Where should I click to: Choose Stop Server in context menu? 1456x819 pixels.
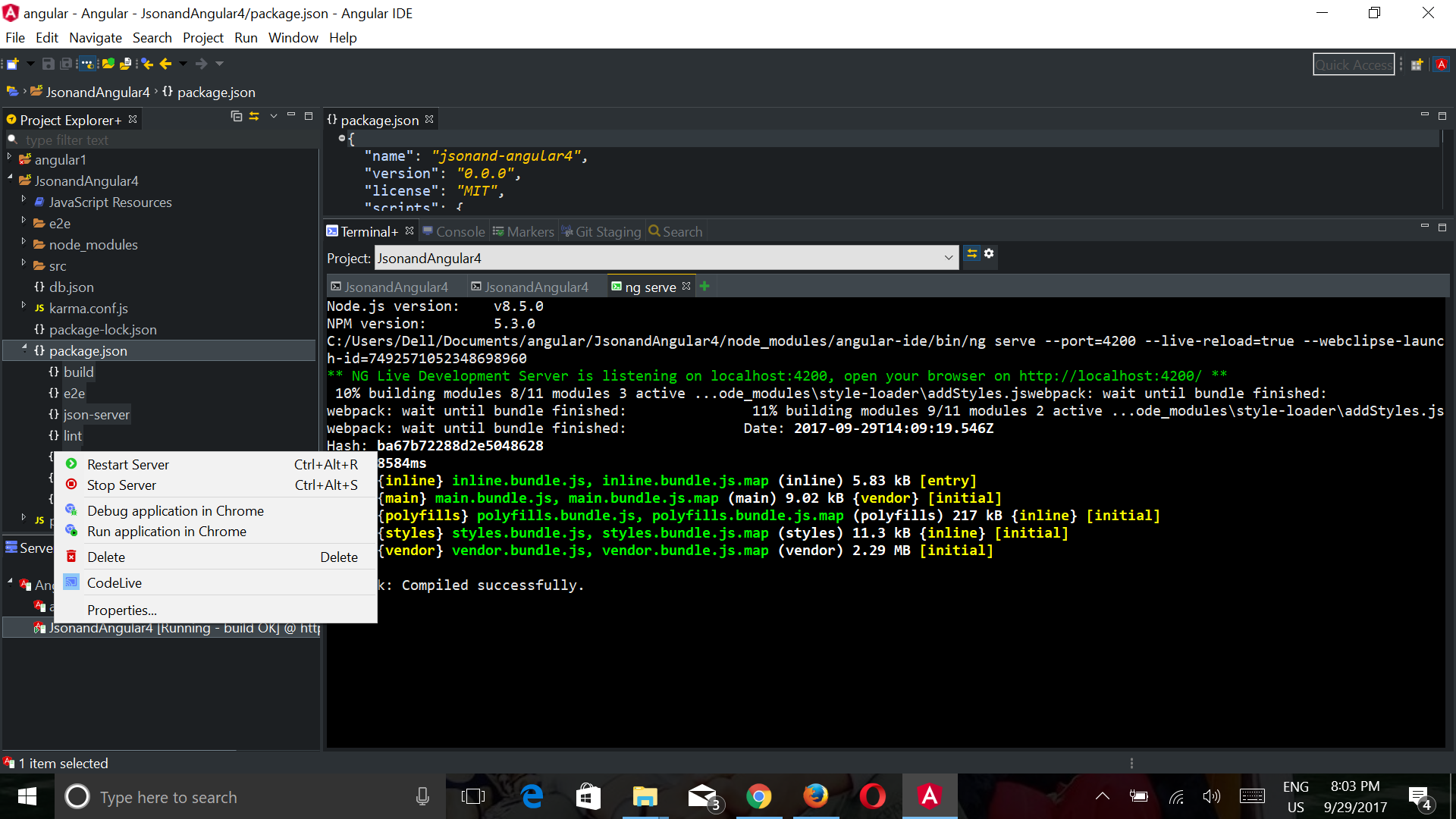tap(121, 485)
